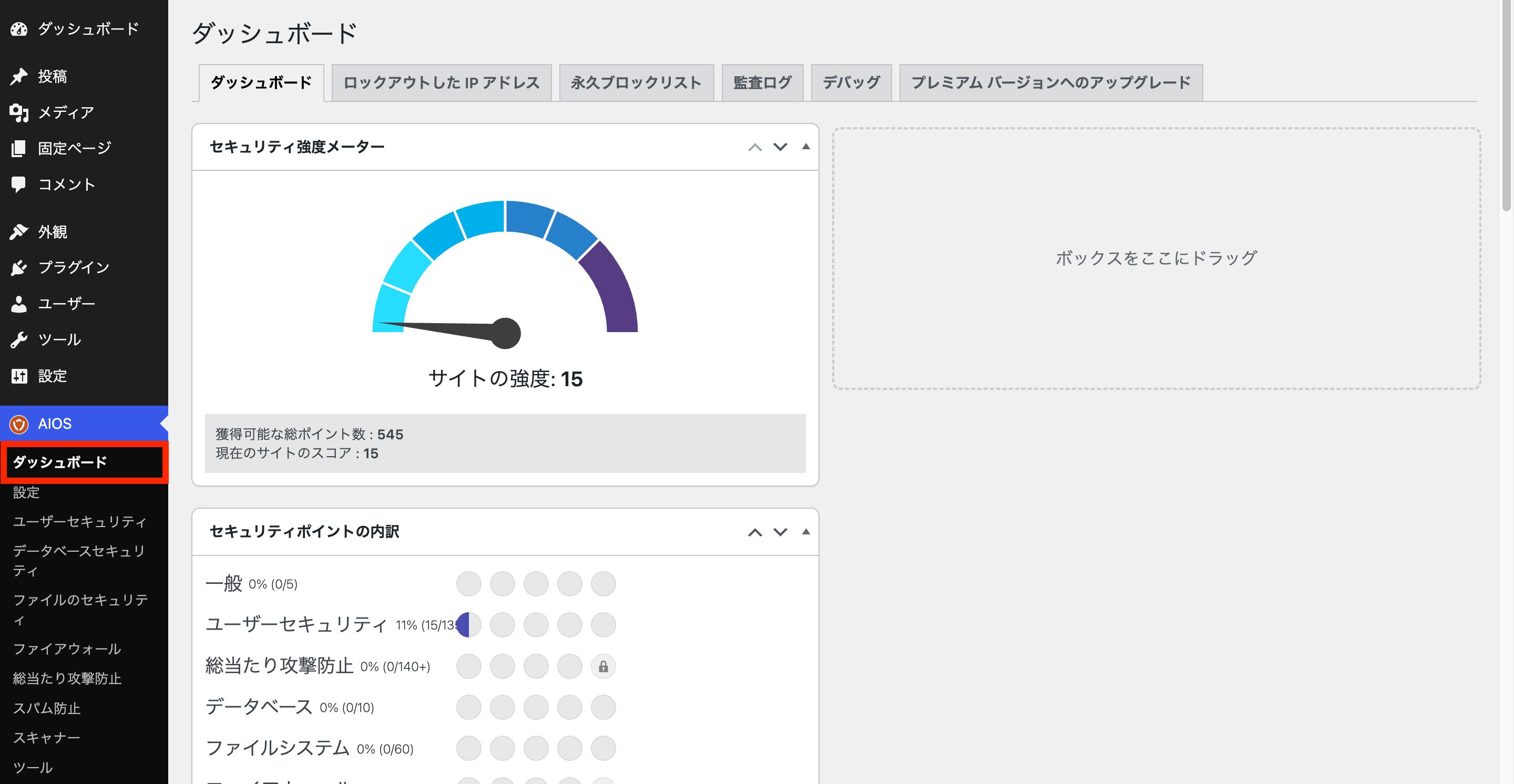Open データベースセキュリティ submenu link
1514x784 pixels.
79,561
